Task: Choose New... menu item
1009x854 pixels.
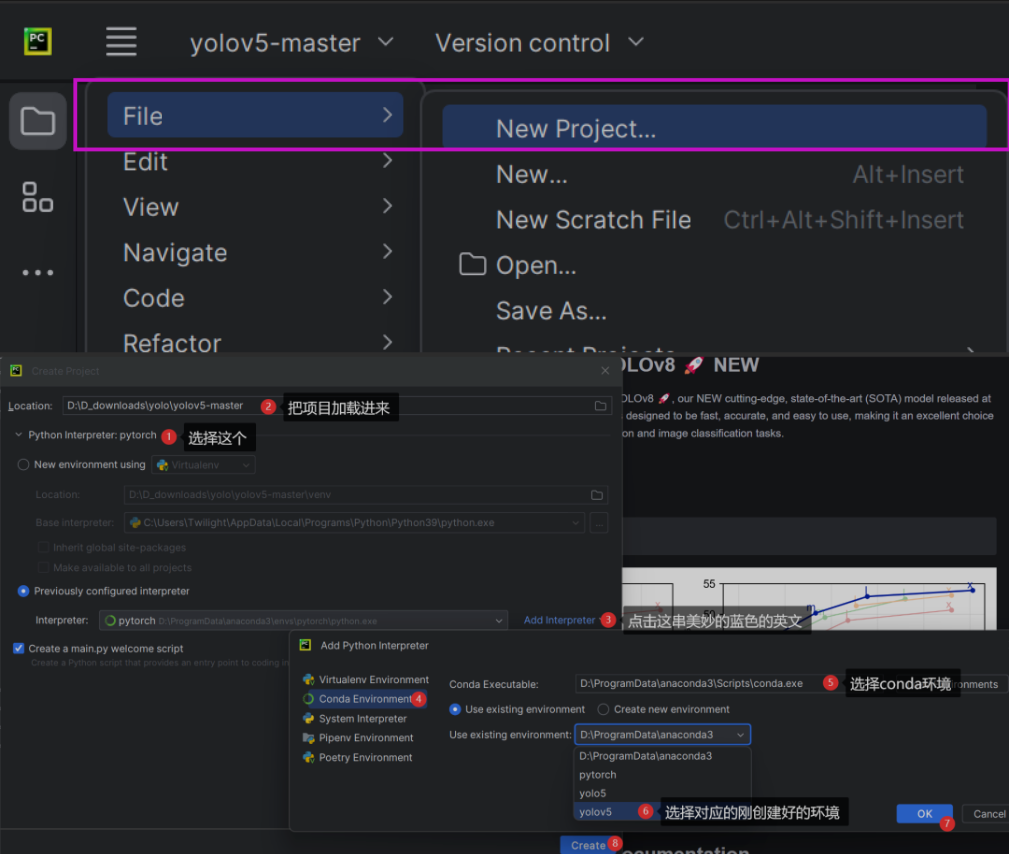Action: [x=714, y=174]
